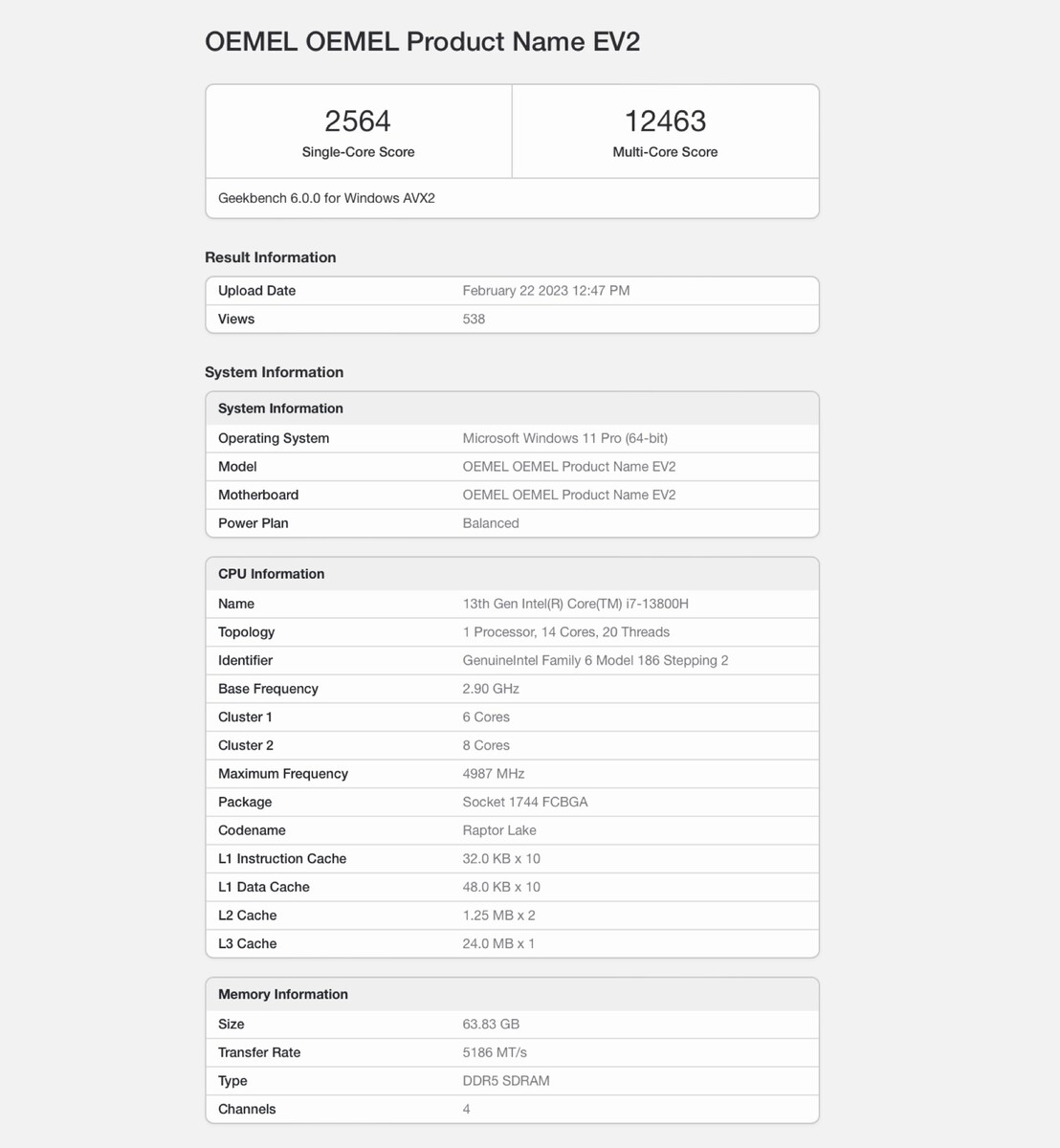Select the Operating System row value
This screenshot has width=1060, height=1148.
564,438
